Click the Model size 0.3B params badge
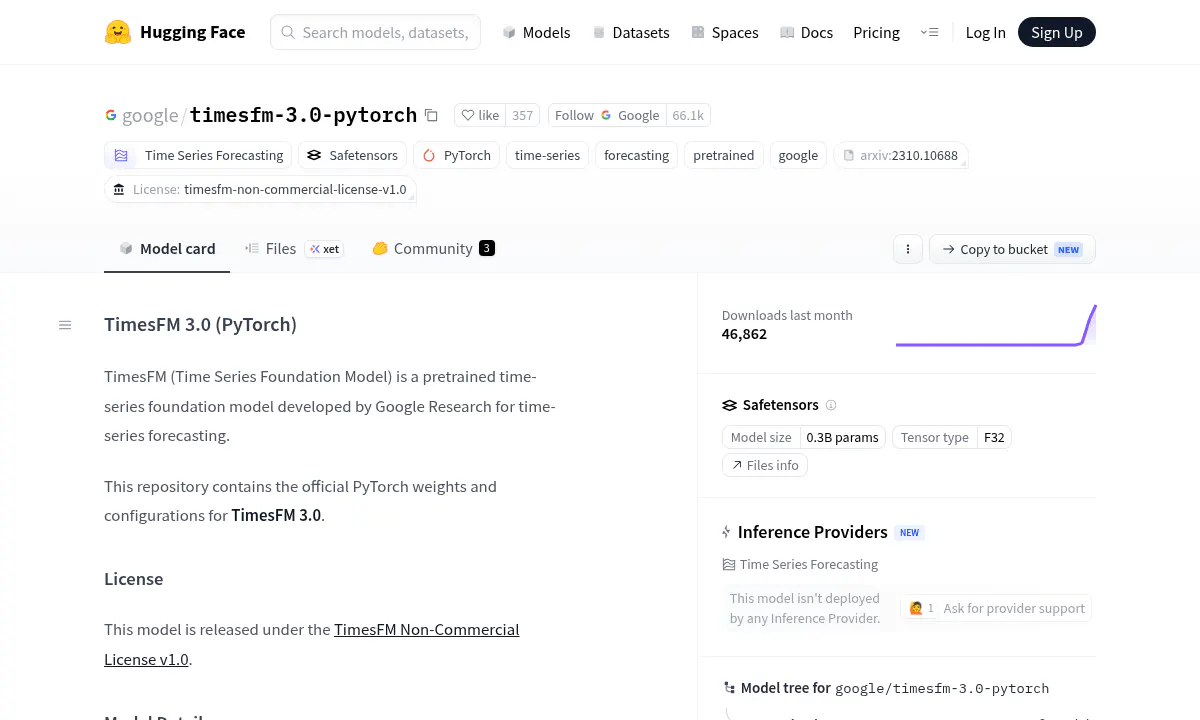This screenshot has width=1200, height=720. tap(803, 437)
